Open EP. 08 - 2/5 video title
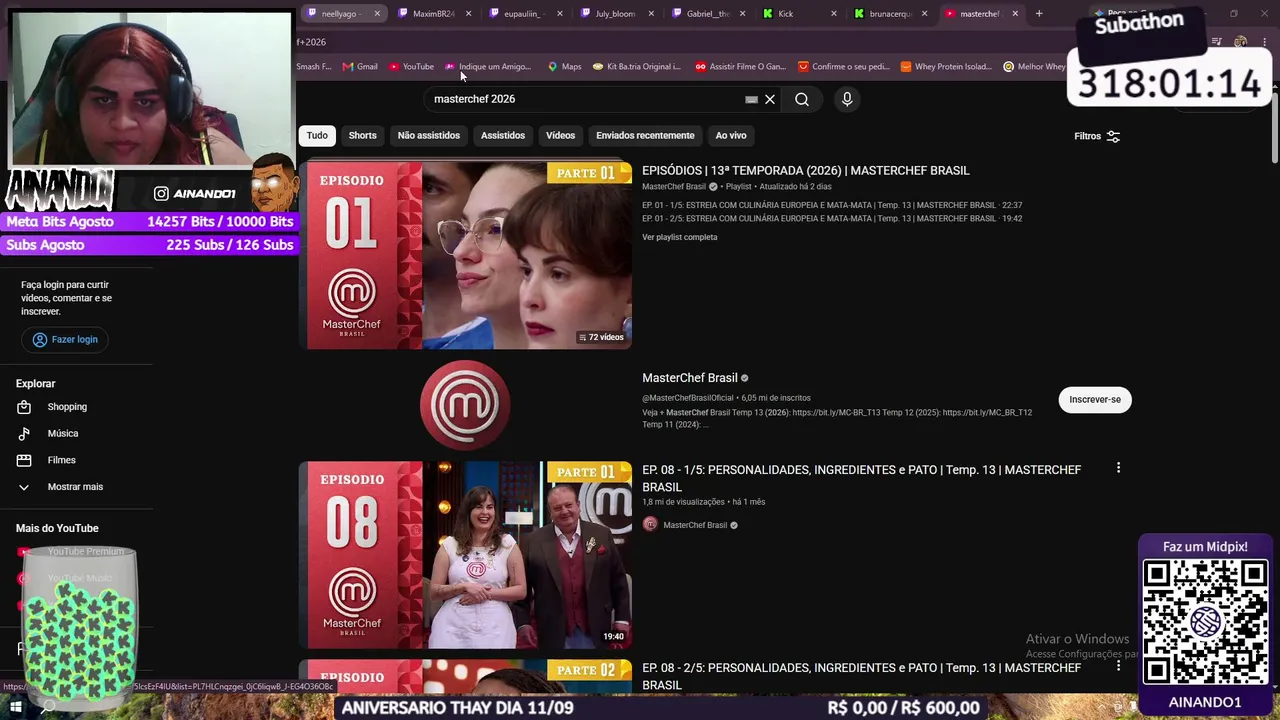Viewport: 1280px width, 720px height. (x=862, y=676)
